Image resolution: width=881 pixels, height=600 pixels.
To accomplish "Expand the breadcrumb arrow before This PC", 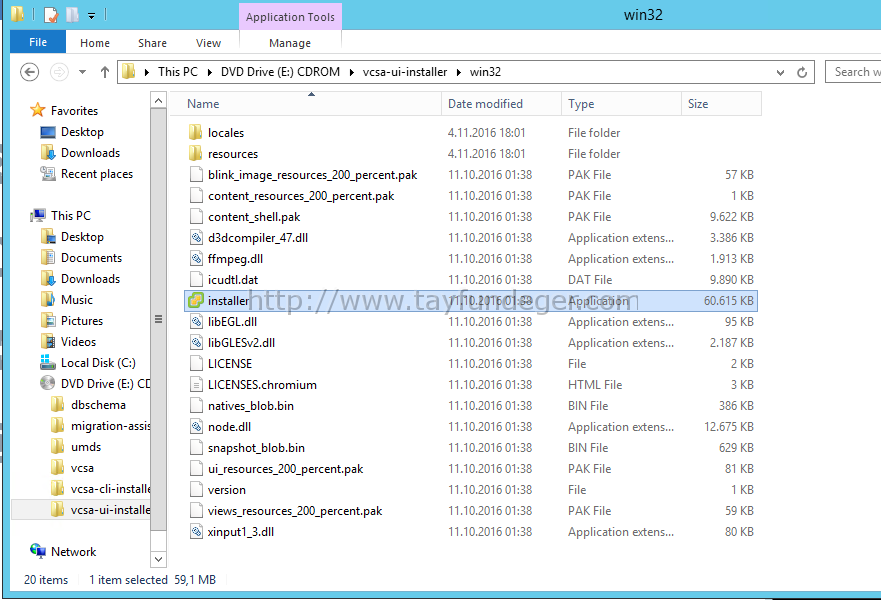I will pos(147,72).
